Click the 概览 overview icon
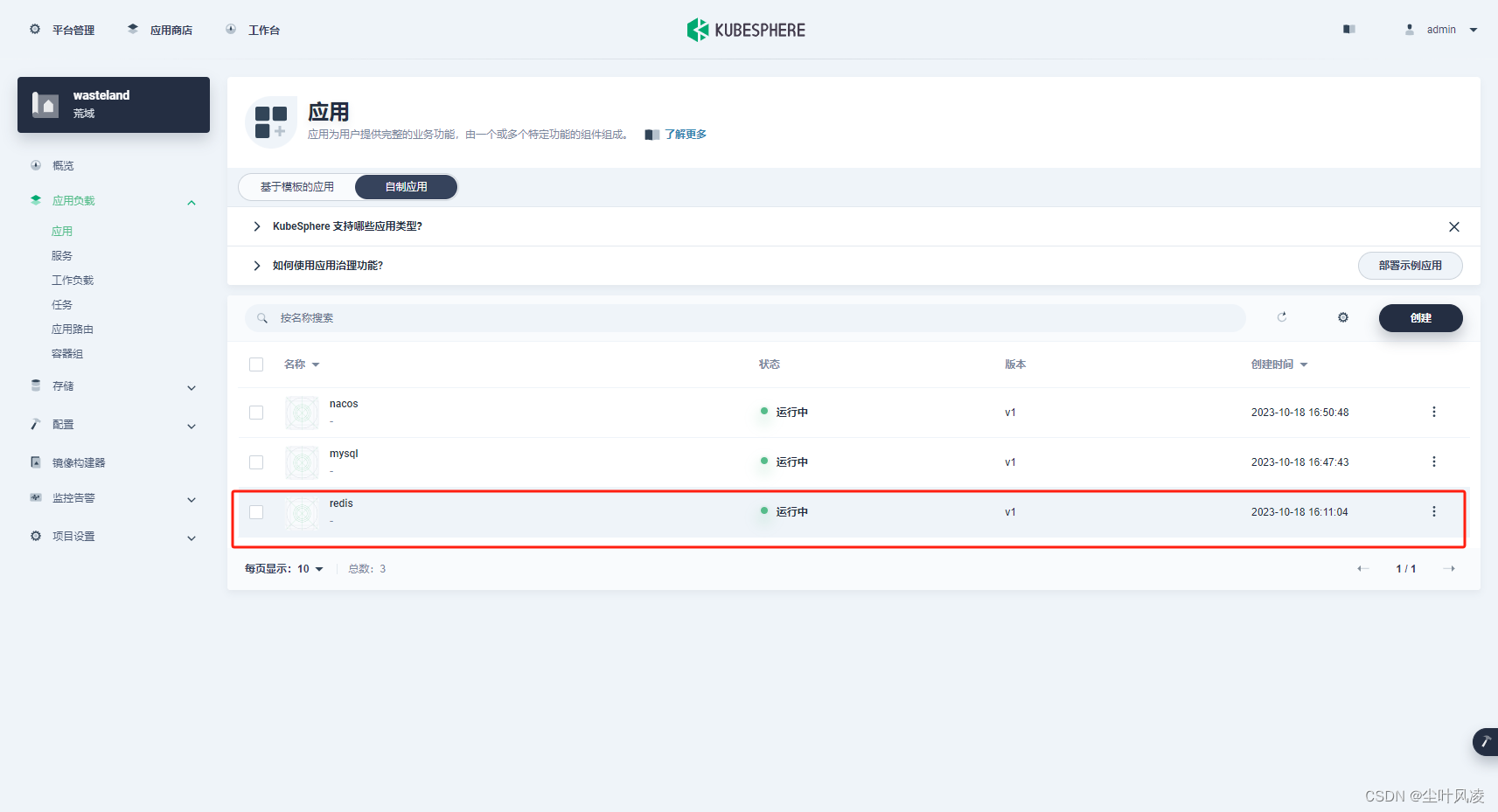The width and height of the screenshot is (1498, 812). pos(36,165)
